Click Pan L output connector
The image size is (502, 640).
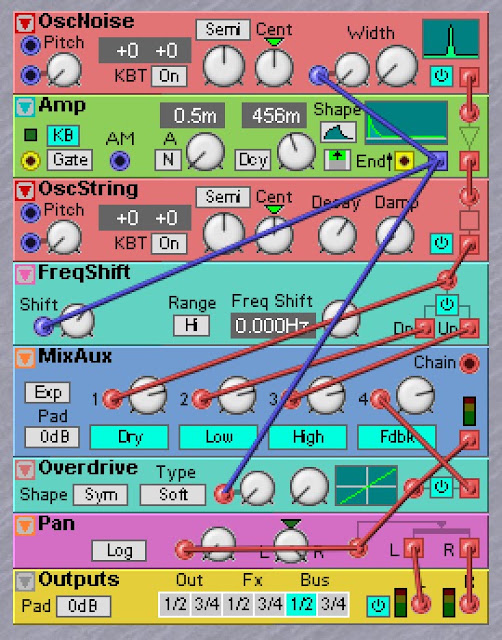413,549
